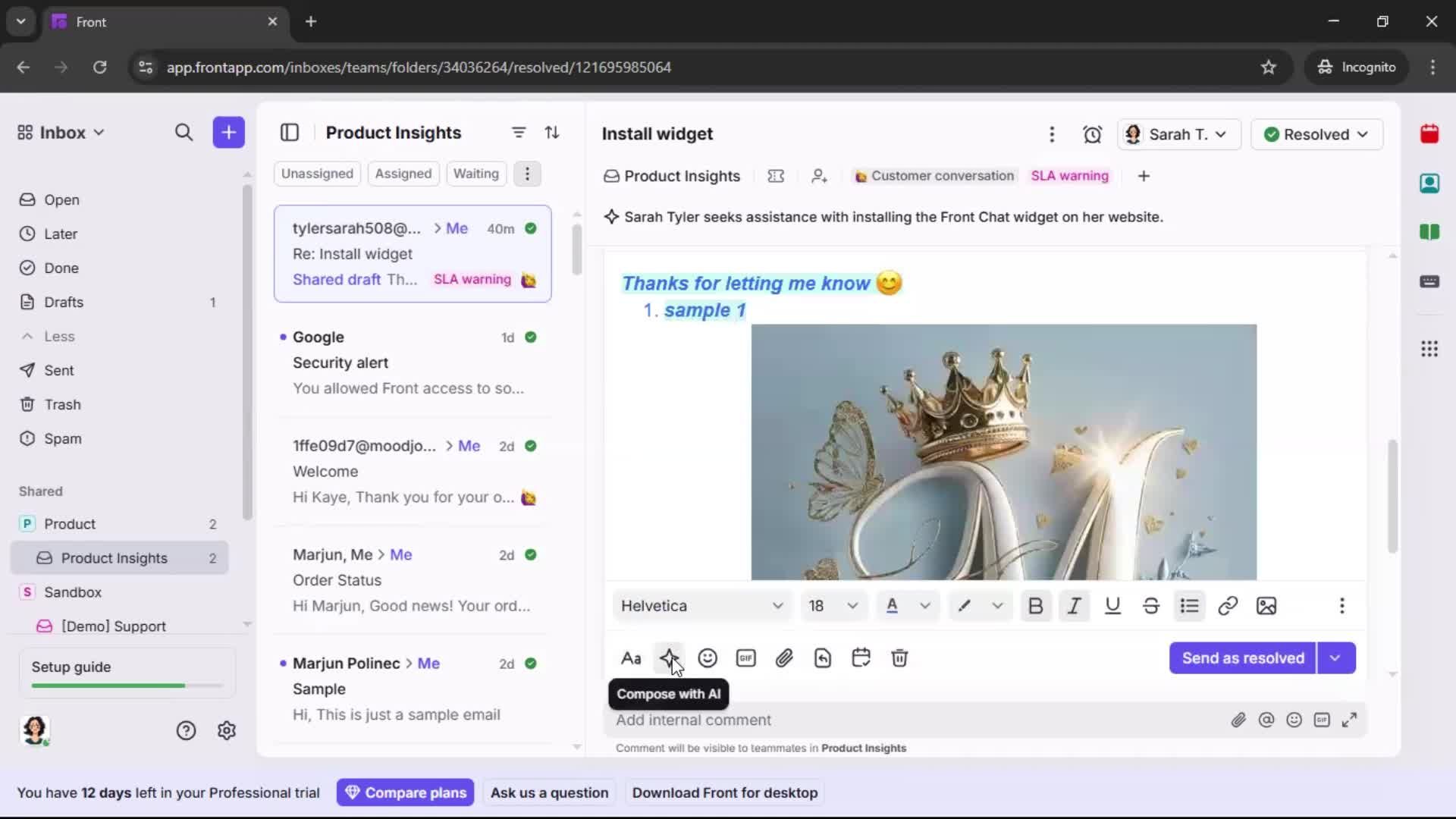Open Compose with AI
The height and width of the screenshot is (819, 1456).
coord(670,657)
